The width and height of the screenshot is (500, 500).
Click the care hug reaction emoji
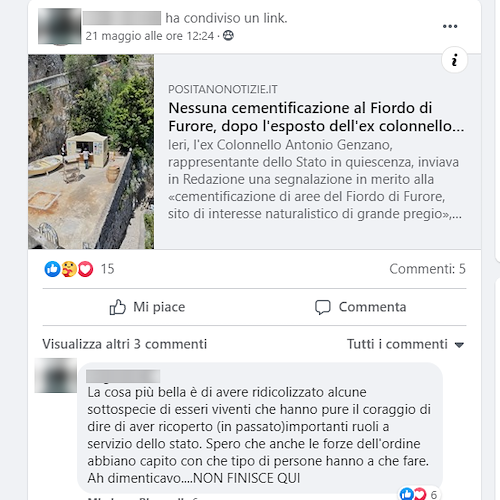[69, 269]
